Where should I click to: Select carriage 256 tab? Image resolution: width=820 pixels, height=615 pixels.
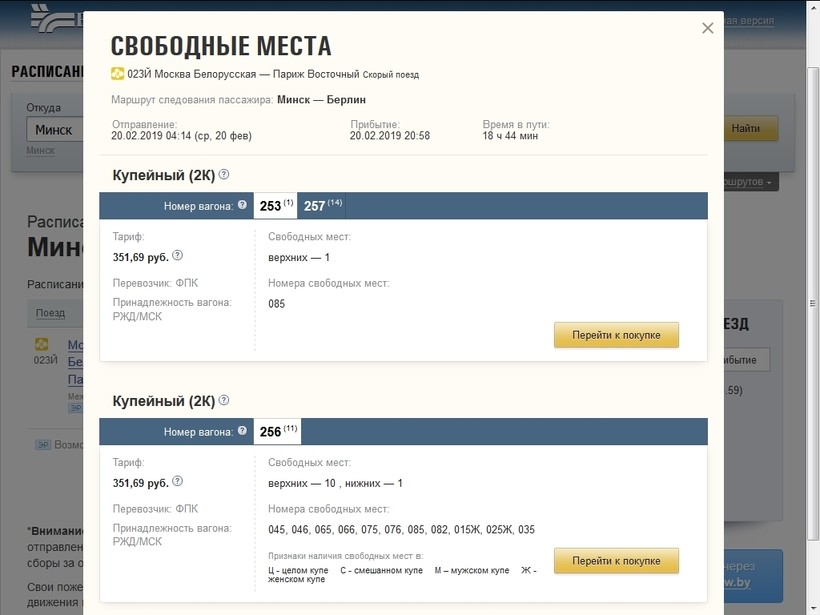pyautogui.click(x=277, y=432)
